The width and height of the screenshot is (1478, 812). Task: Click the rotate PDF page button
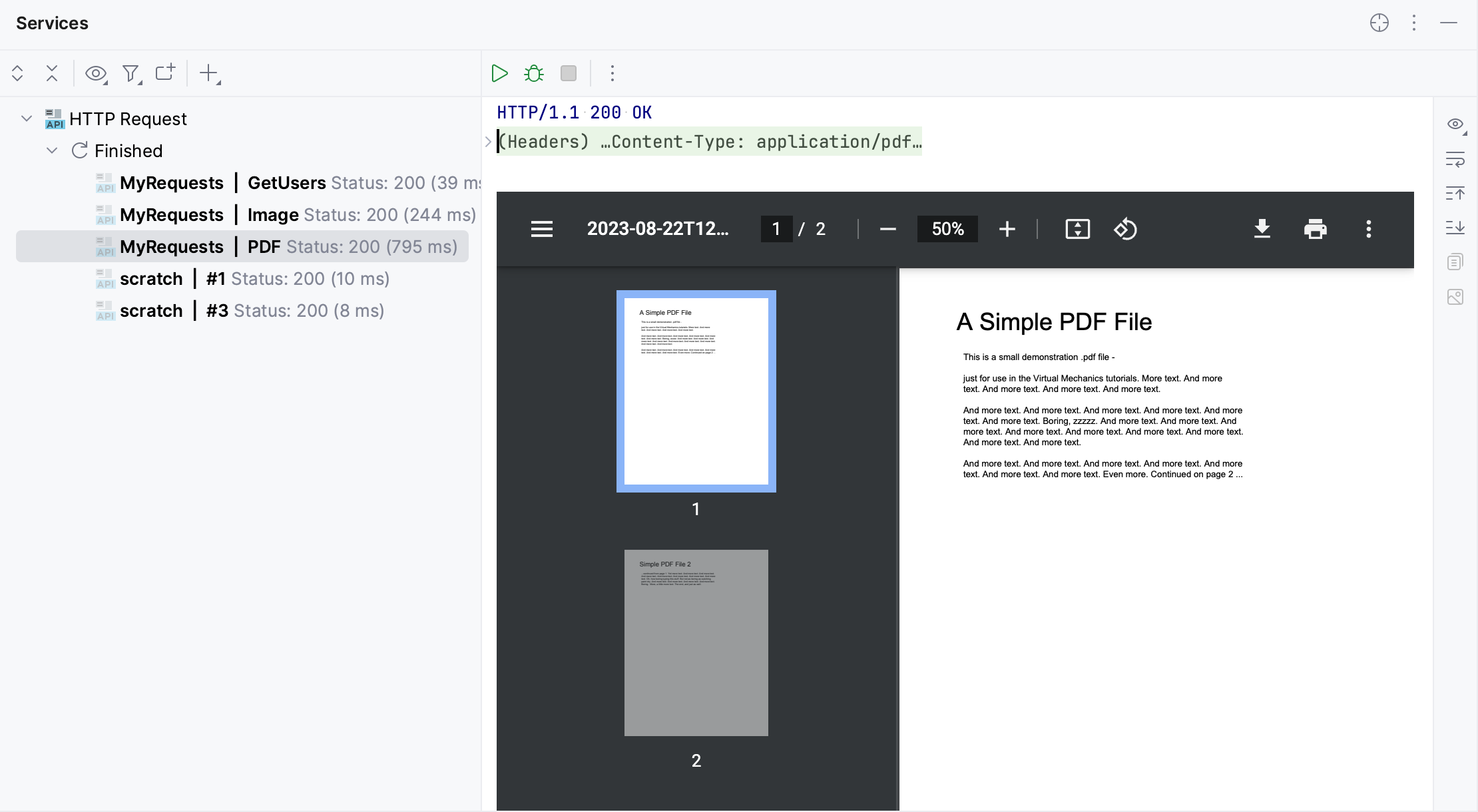(x=1126, y=229)
